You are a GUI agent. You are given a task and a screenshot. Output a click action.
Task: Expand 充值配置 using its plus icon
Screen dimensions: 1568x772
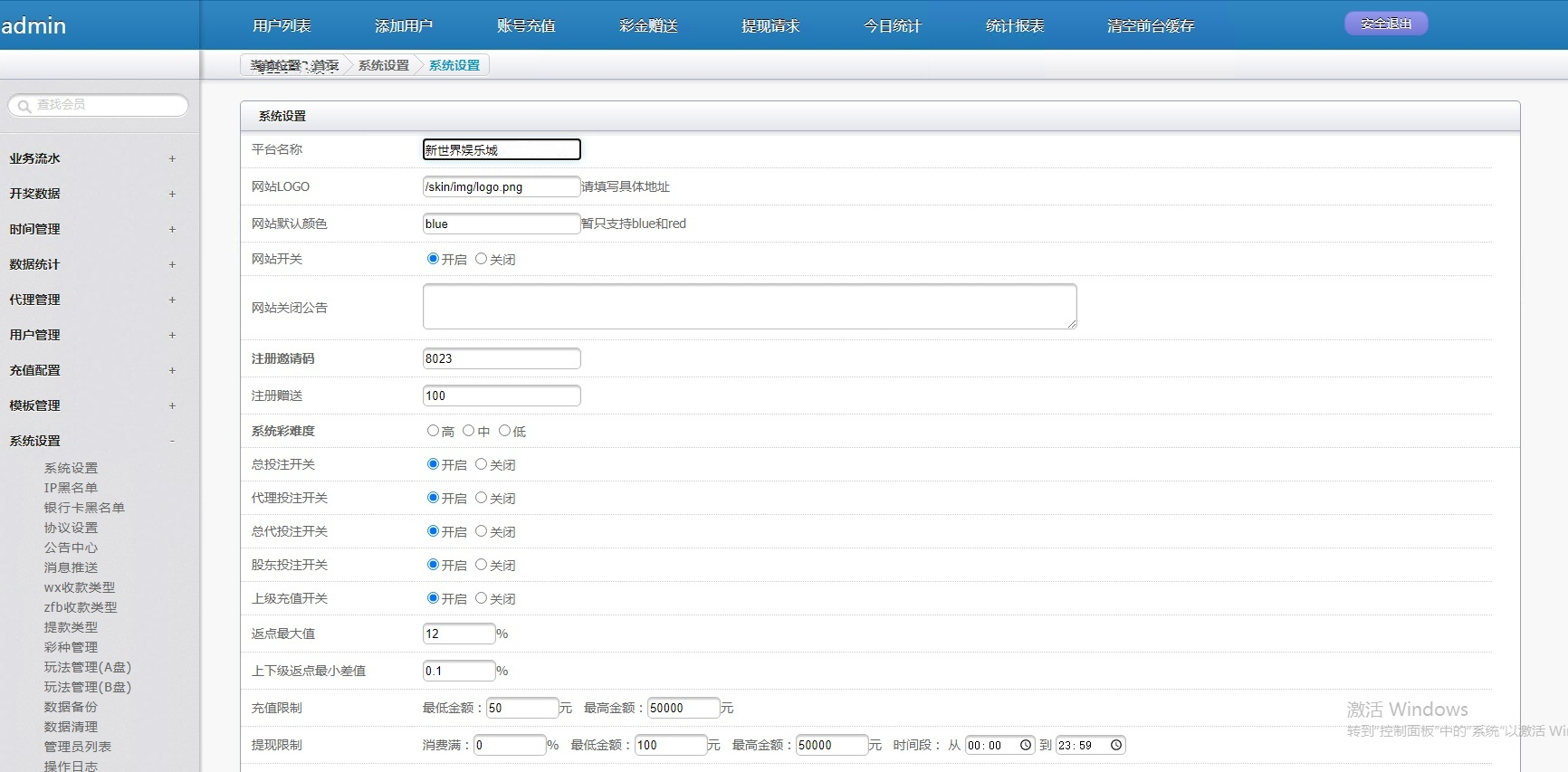click(172, 371)
